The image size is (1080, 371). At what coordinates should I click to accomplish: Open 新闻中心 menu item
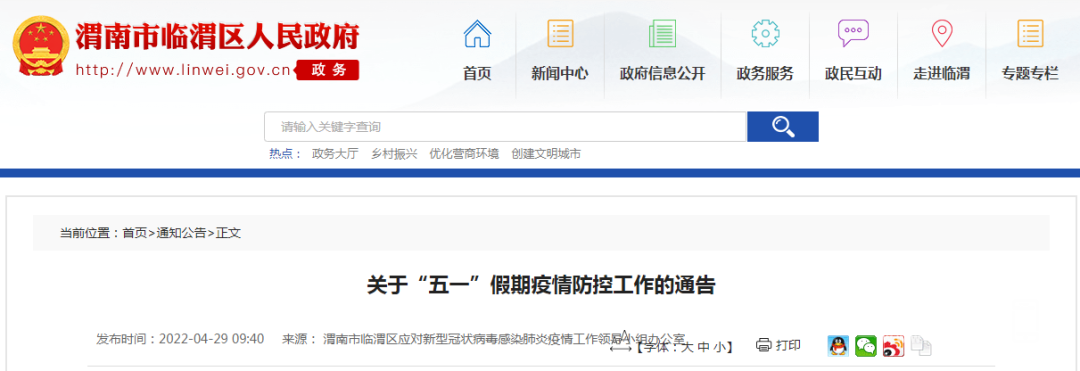coord(560,74)
